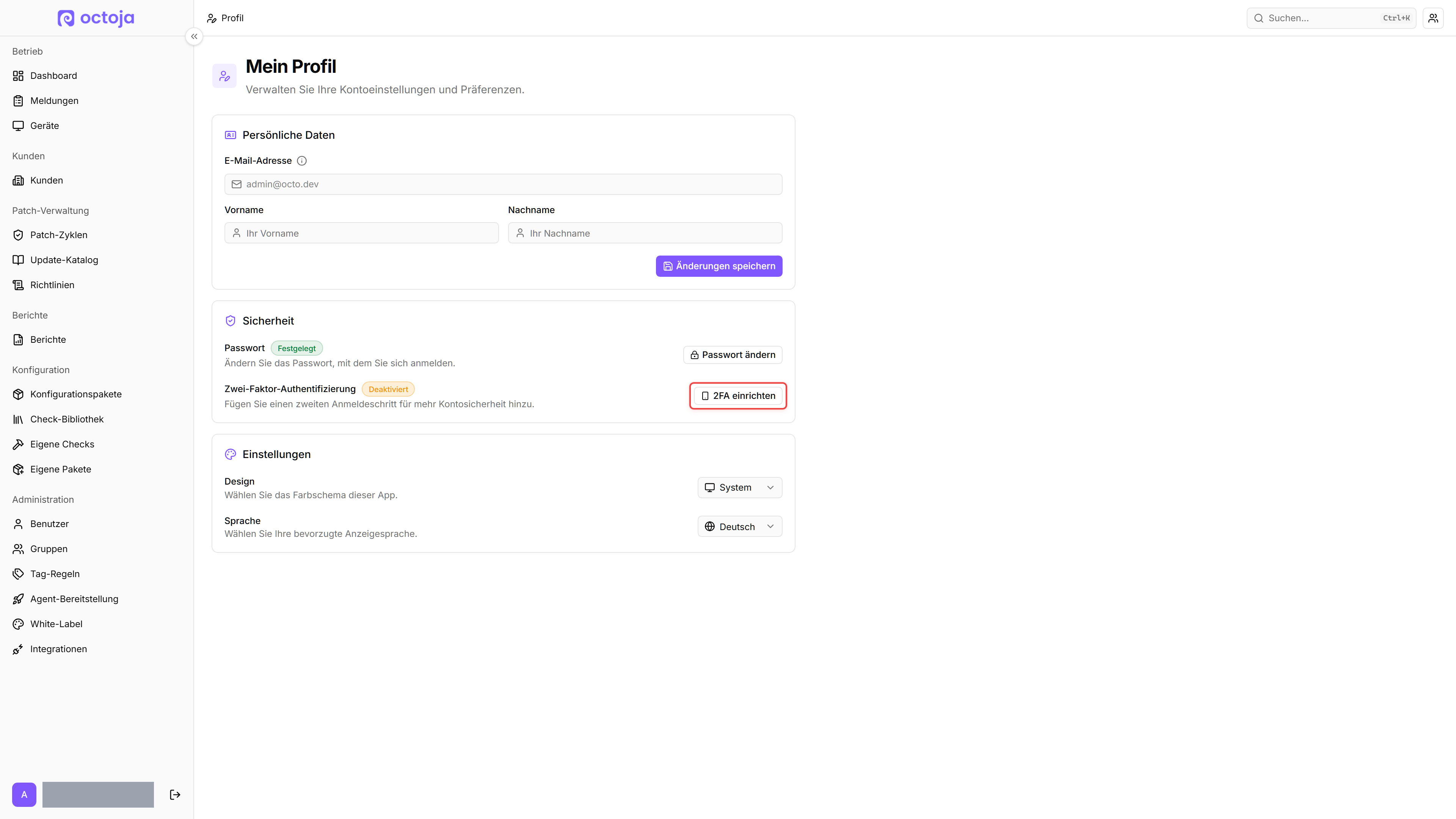Open the Tag-Regeln tag icon
Viewport: 1456px width, 819px height.
[x=18, y=574]
